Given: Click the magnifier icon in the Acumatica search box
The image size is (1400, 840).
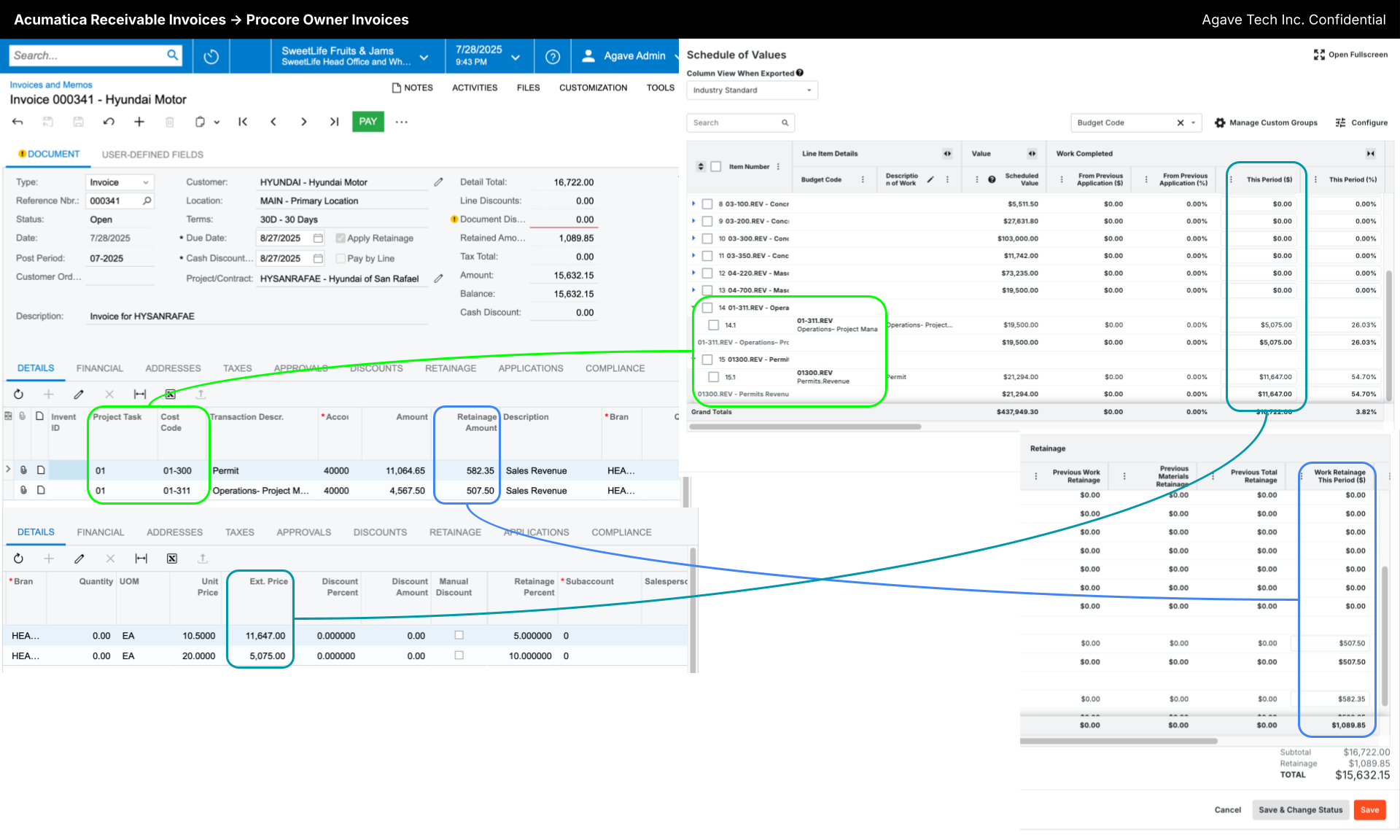Looking at the screenshot, I should [x=173, y=55].
